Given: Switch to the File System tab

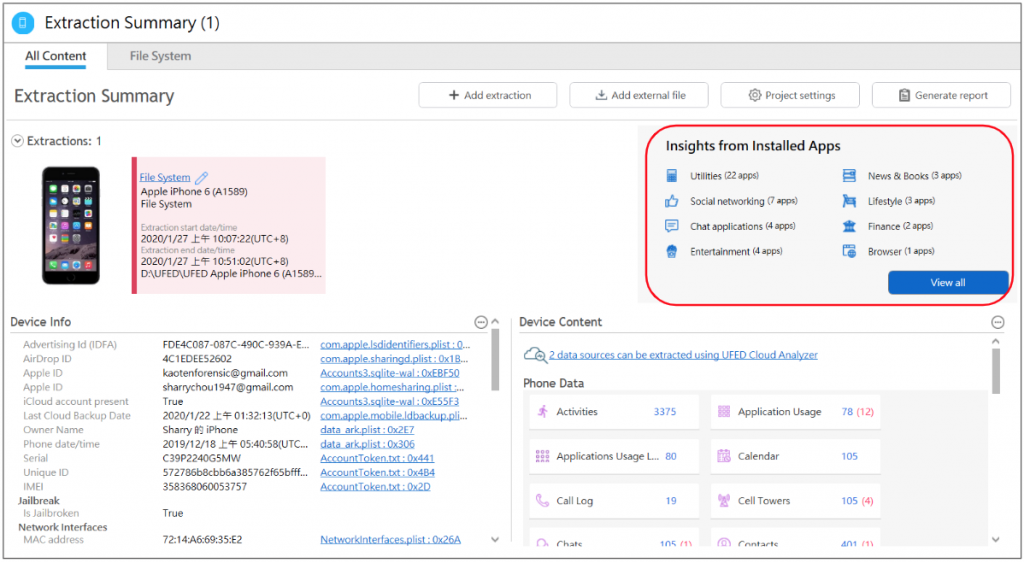Looking at the screenshot, I should point(161,56).
